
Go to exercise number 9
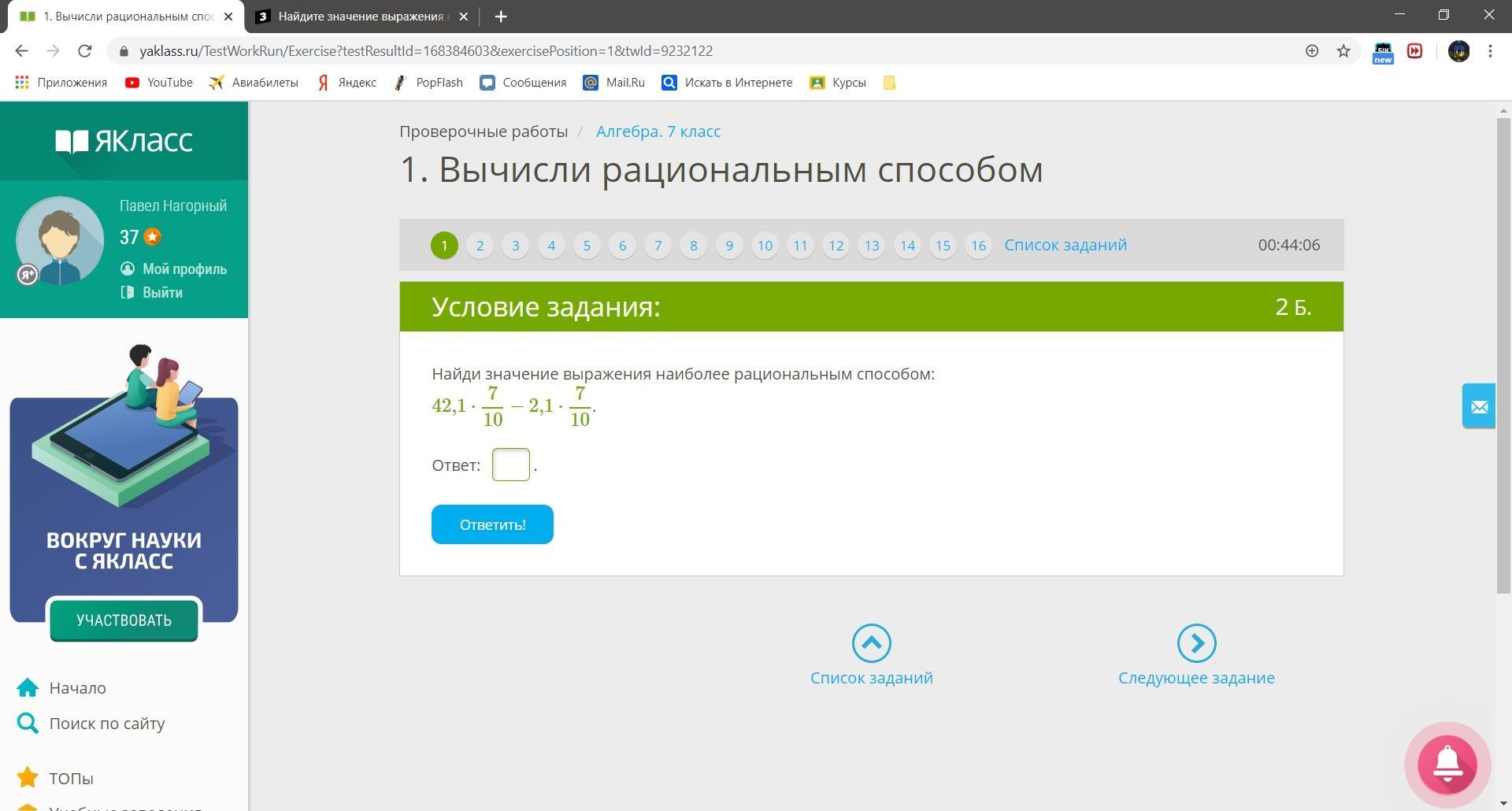point(729,245)
